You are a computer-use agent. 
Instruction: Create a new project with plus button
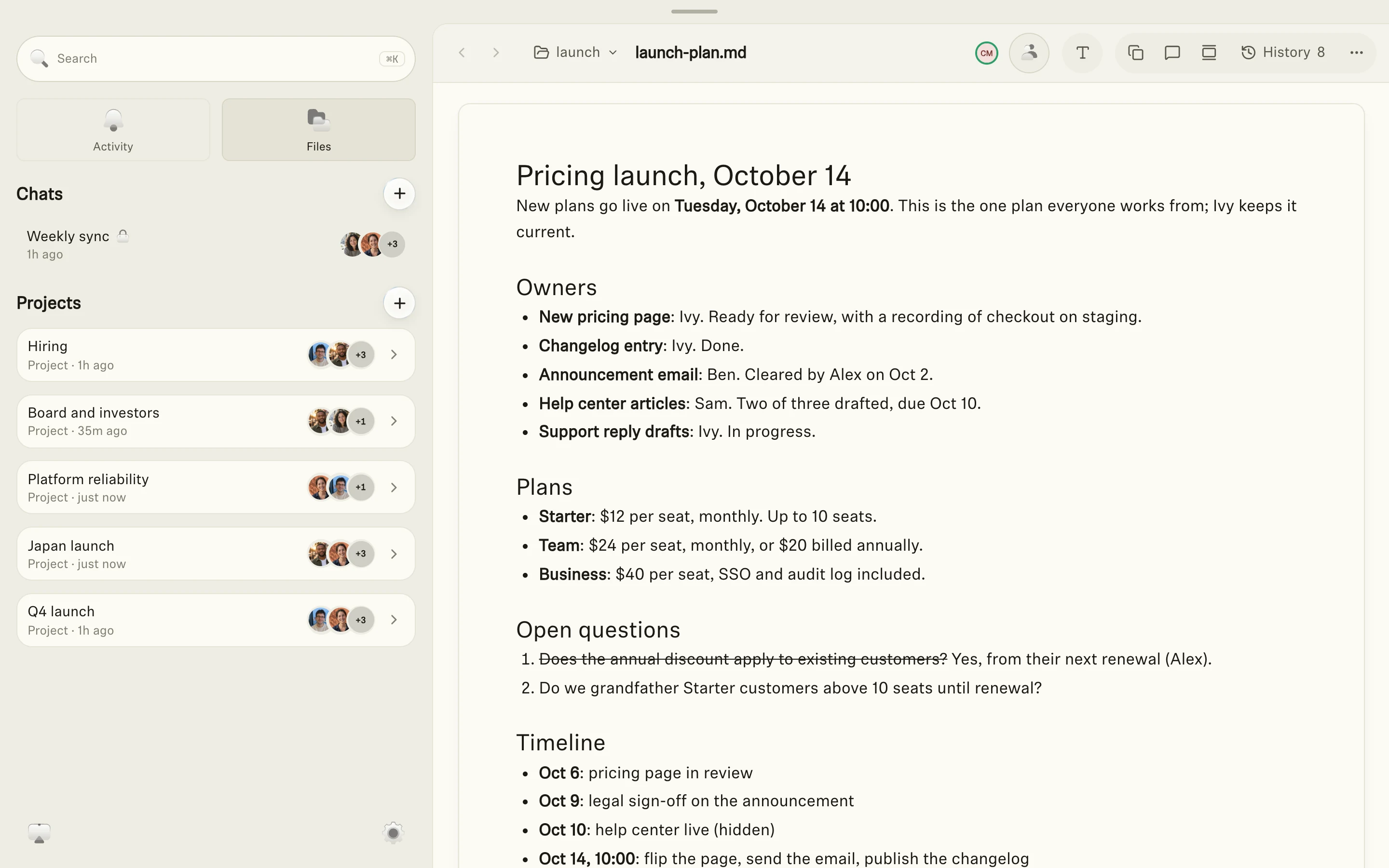tap(399, 303)
